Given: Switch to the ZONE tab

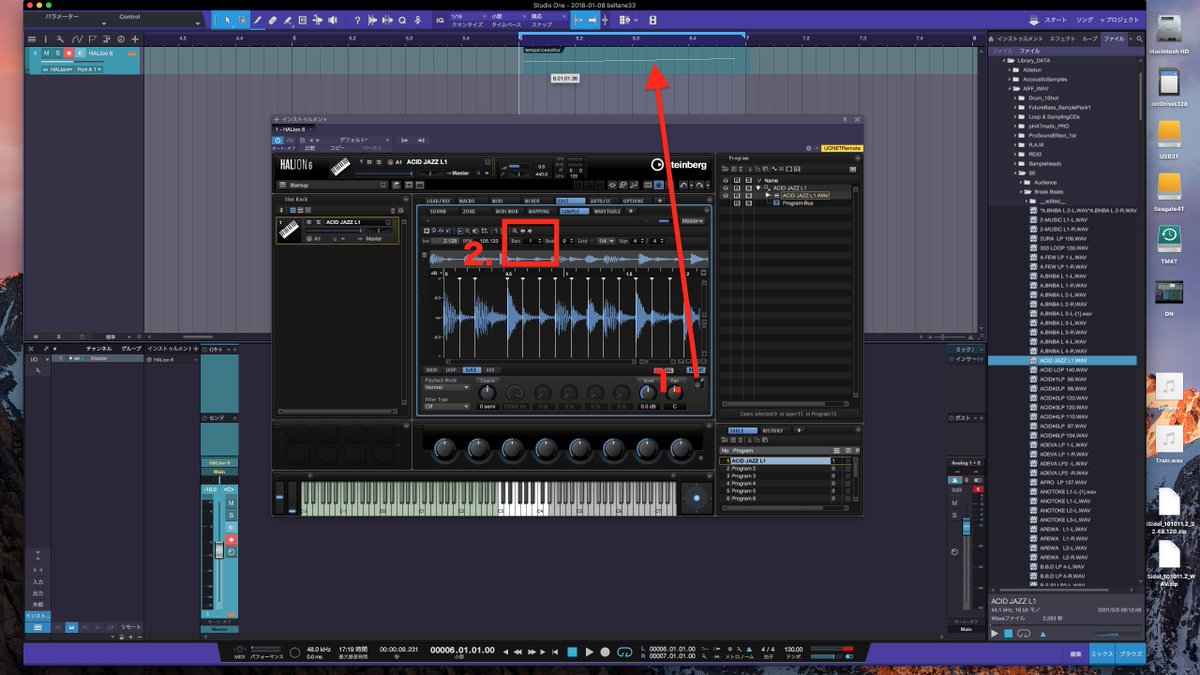Looking at the screenshot, I should pyautogui.click(x=469, y=211).
